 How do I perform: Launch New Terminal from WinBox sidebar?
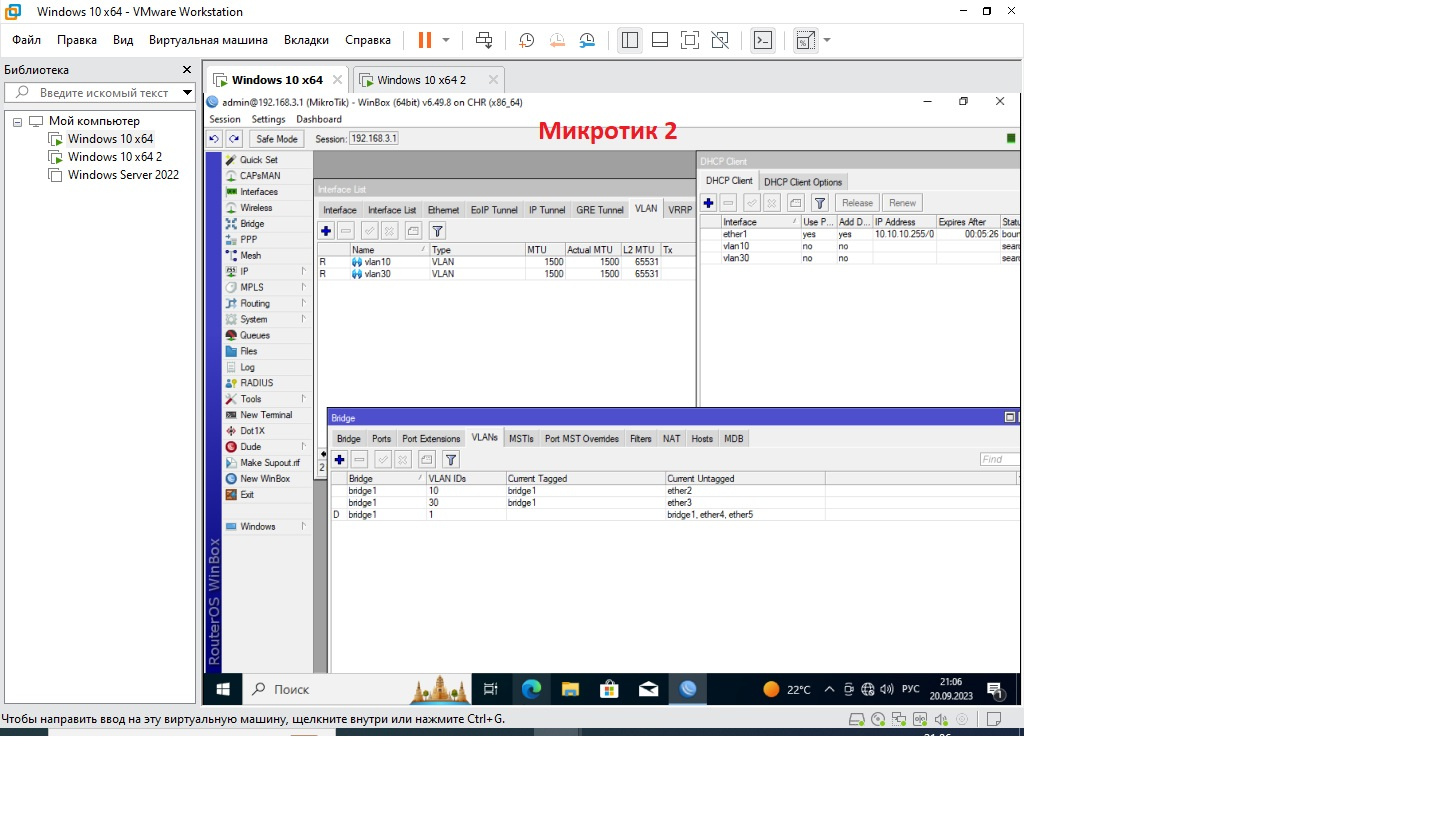266,415
